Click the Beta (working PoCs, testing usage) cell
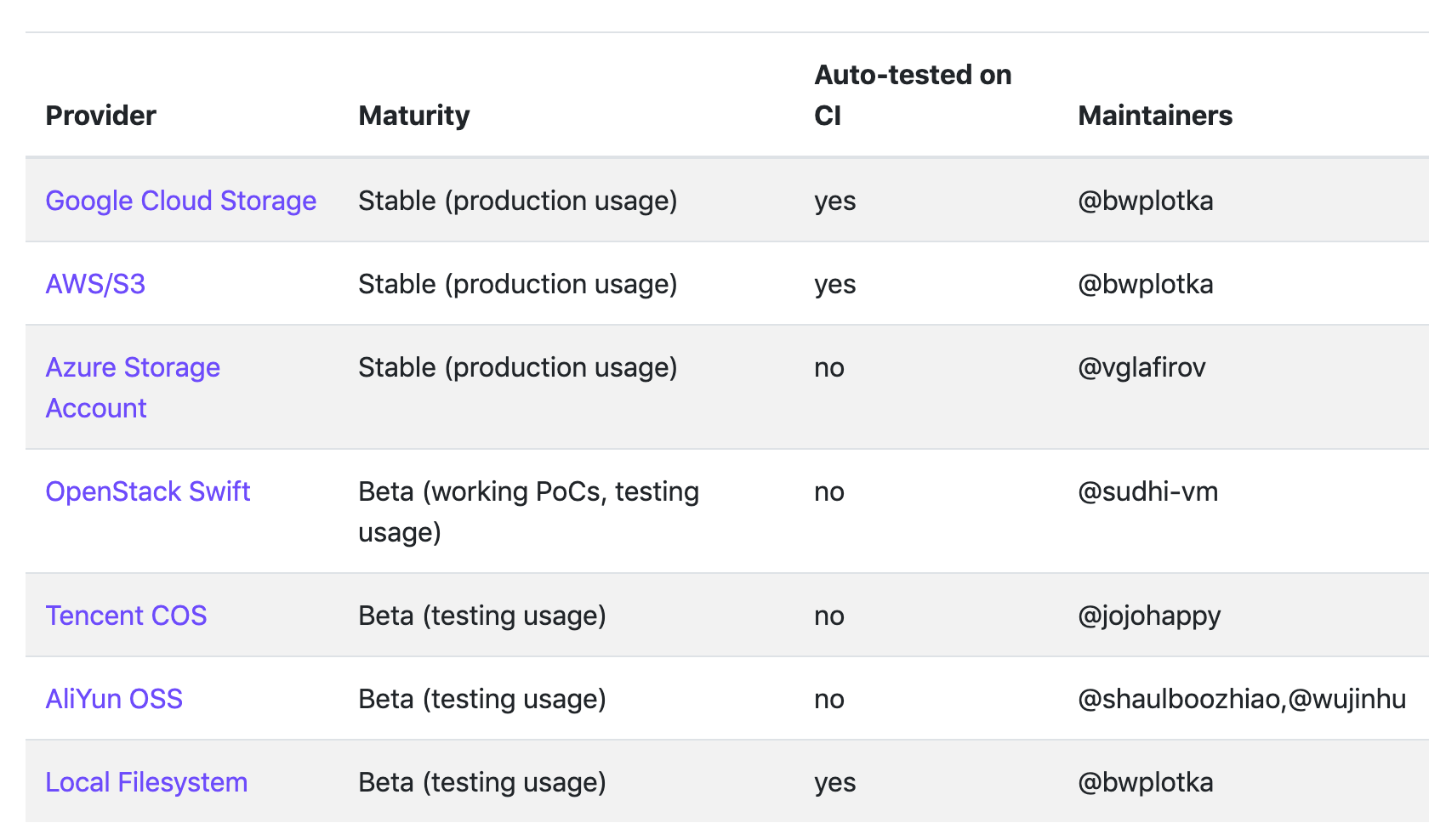Viewport: 1446px width, 840px height. (x=528, y=512)
